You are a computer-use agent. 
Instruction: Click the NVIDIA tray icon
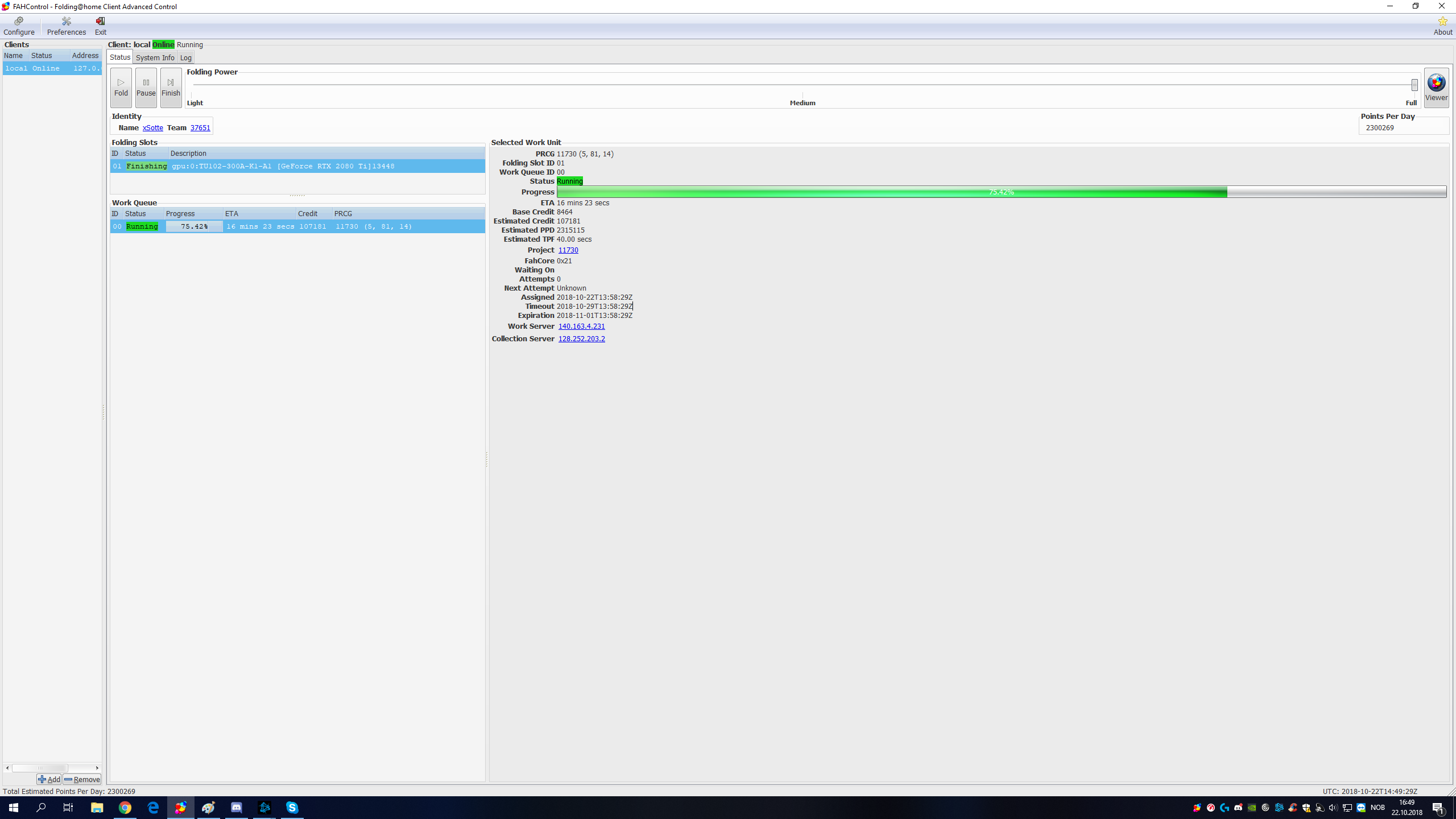click(1252, 808)
